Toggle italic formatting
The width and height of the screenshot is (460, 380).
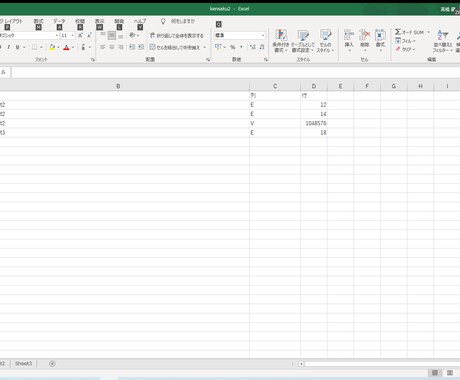[9, 47]
